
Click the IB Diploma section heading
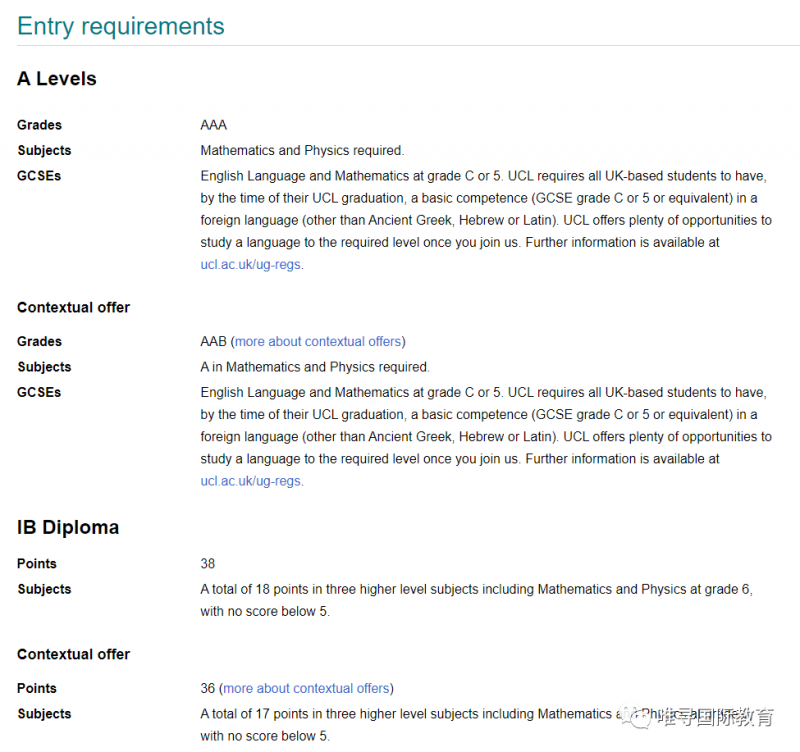point(68,527)
